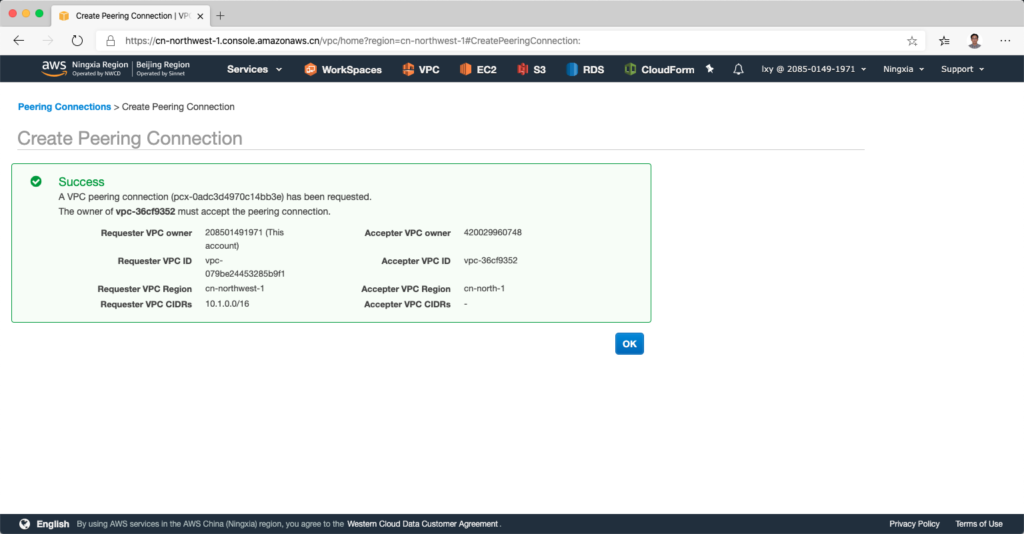The height and width of the screenshot is (534, 1024).
Task: Click the pin shortcuts icon
Action: pos(710,69)
